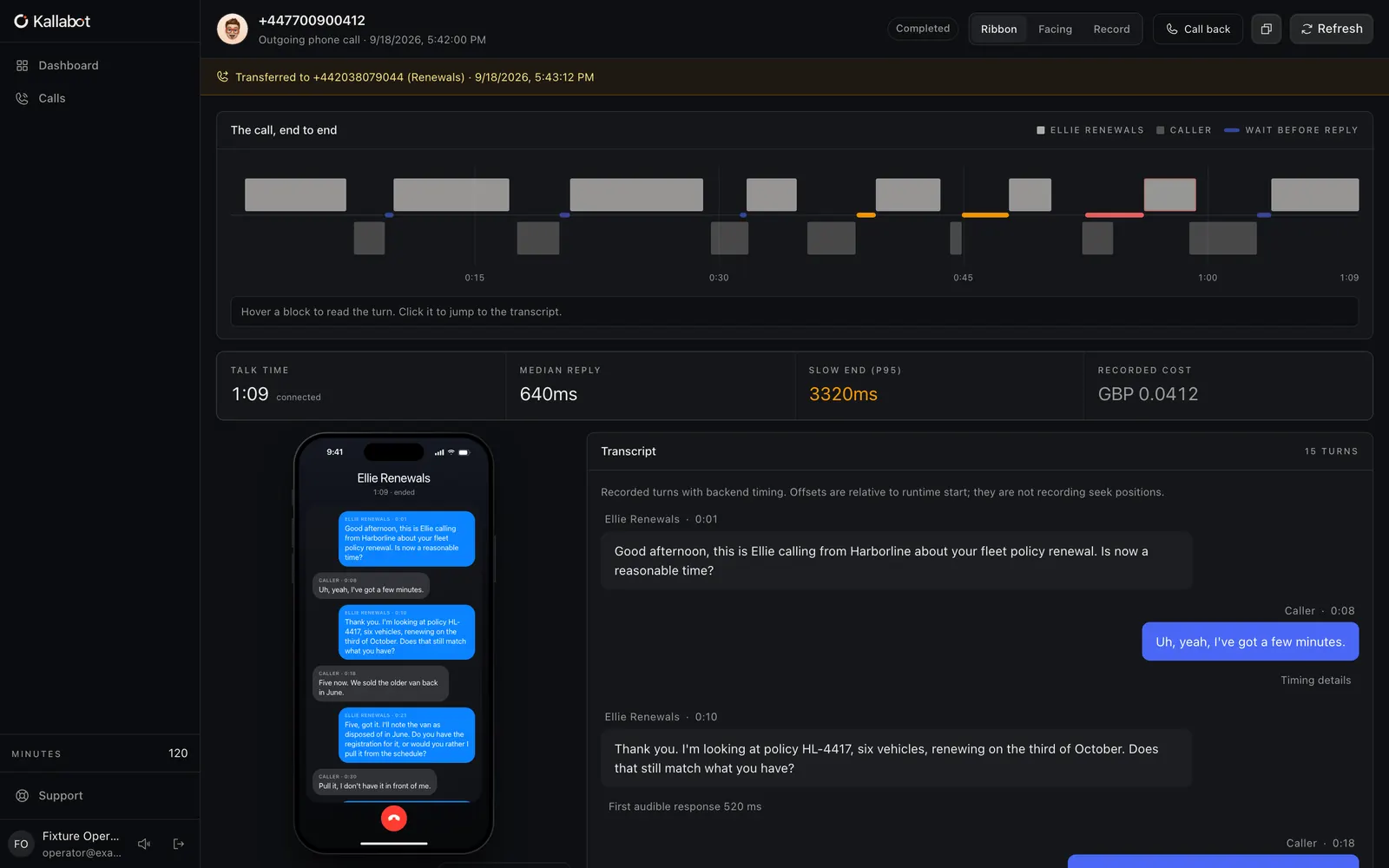Click the Transcript panel heading
This screenshot has width=1389, height=868.
(629, 451)
